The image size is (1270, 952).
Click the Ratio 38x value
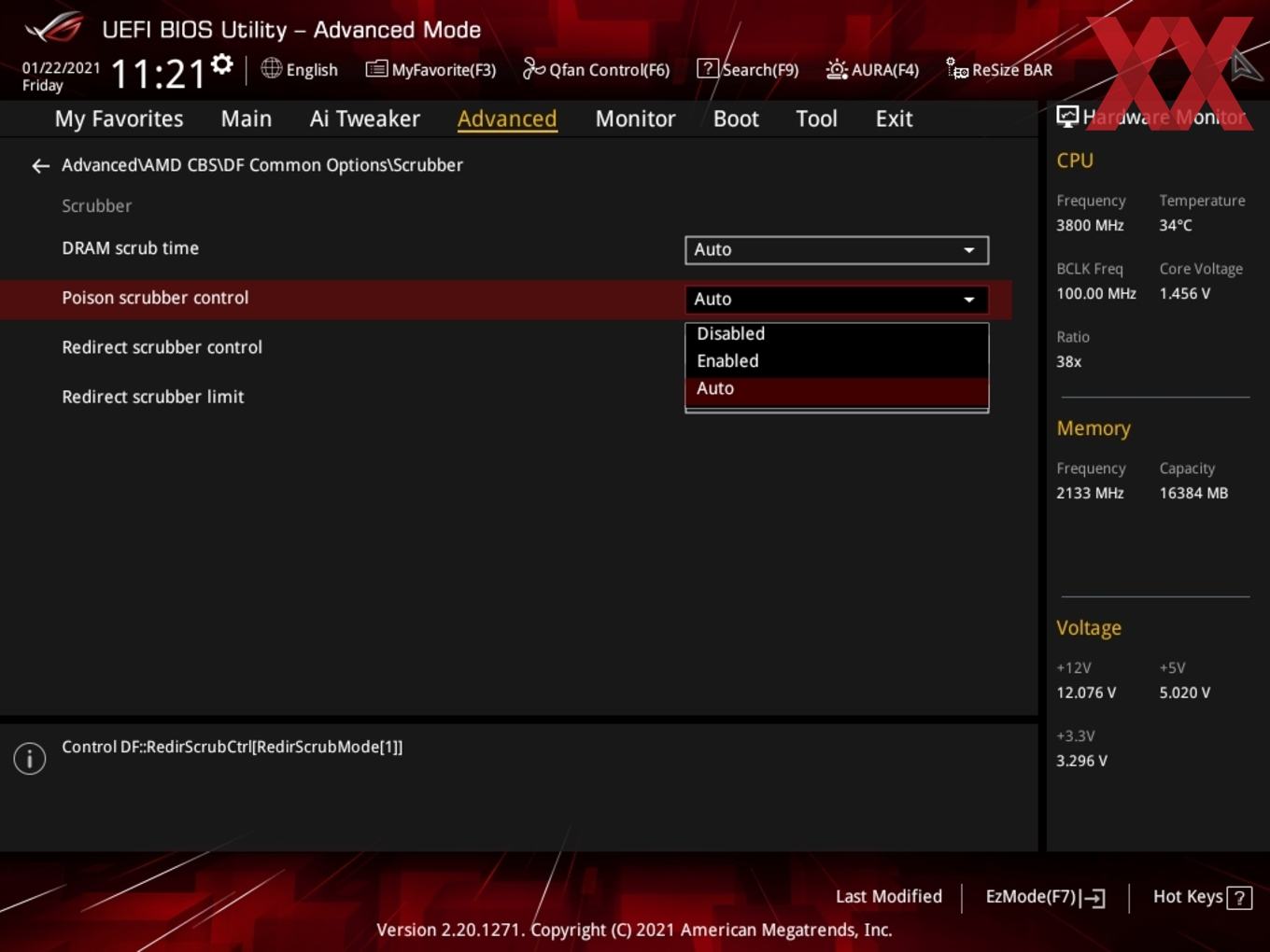[x=1068, y=362]
